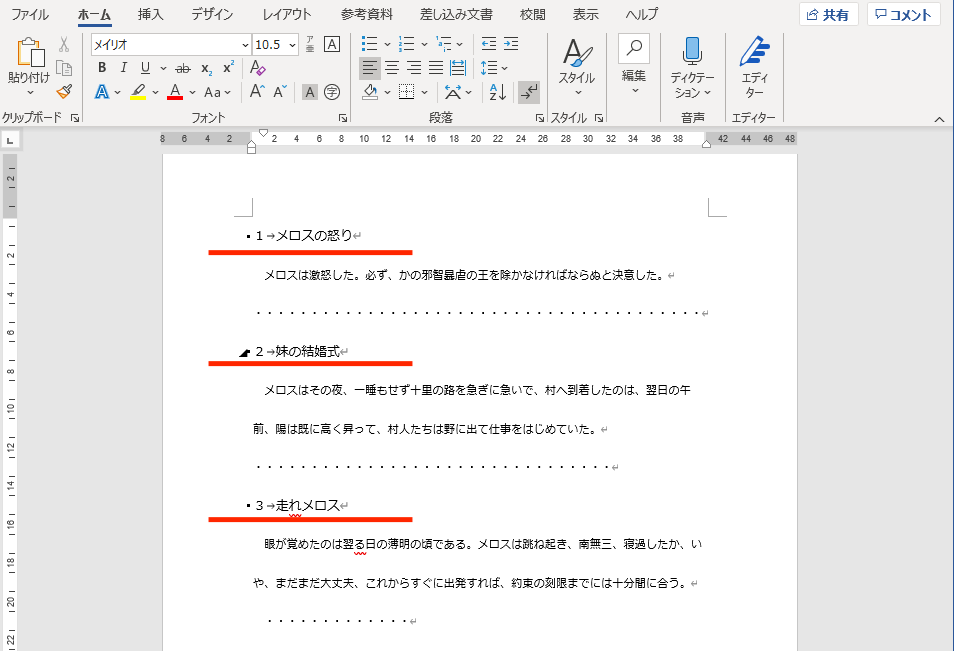954x651 pixels.
Task: Click the heading text 'メロスの怒り'
Action: point(315,235)
